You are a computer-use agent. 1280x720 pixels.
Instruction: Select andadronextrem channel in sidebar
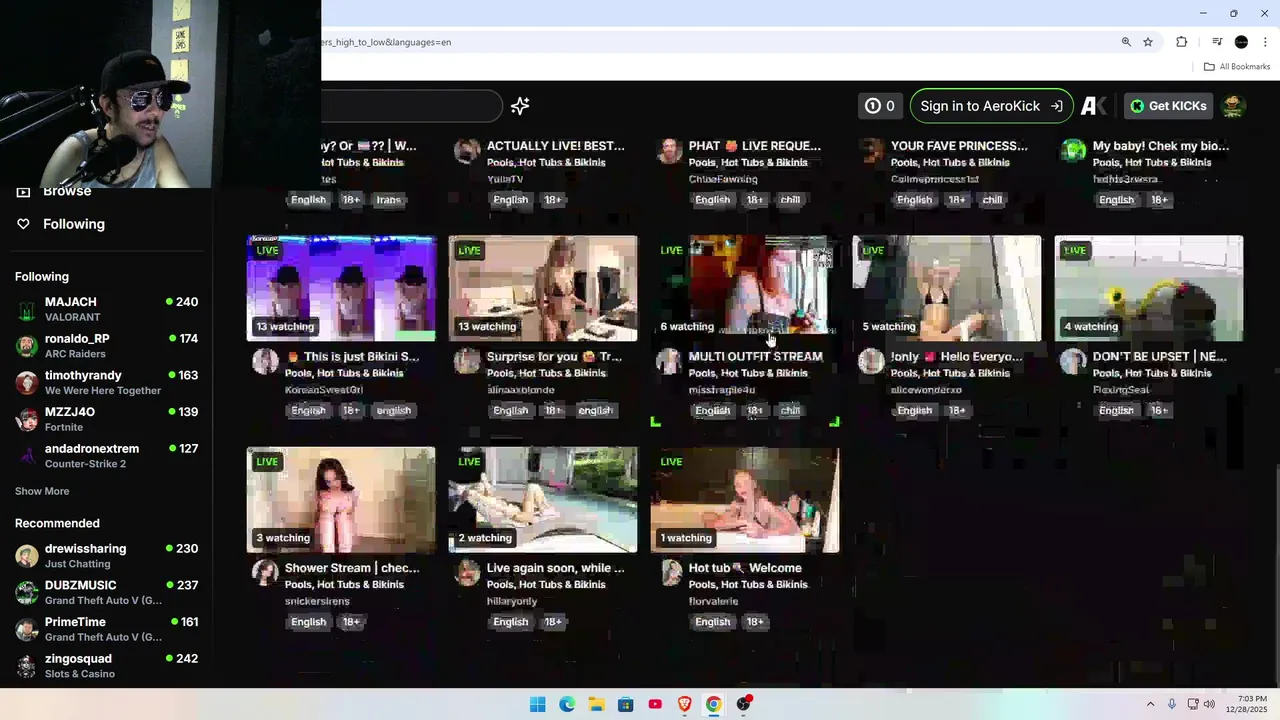point(106,456)
